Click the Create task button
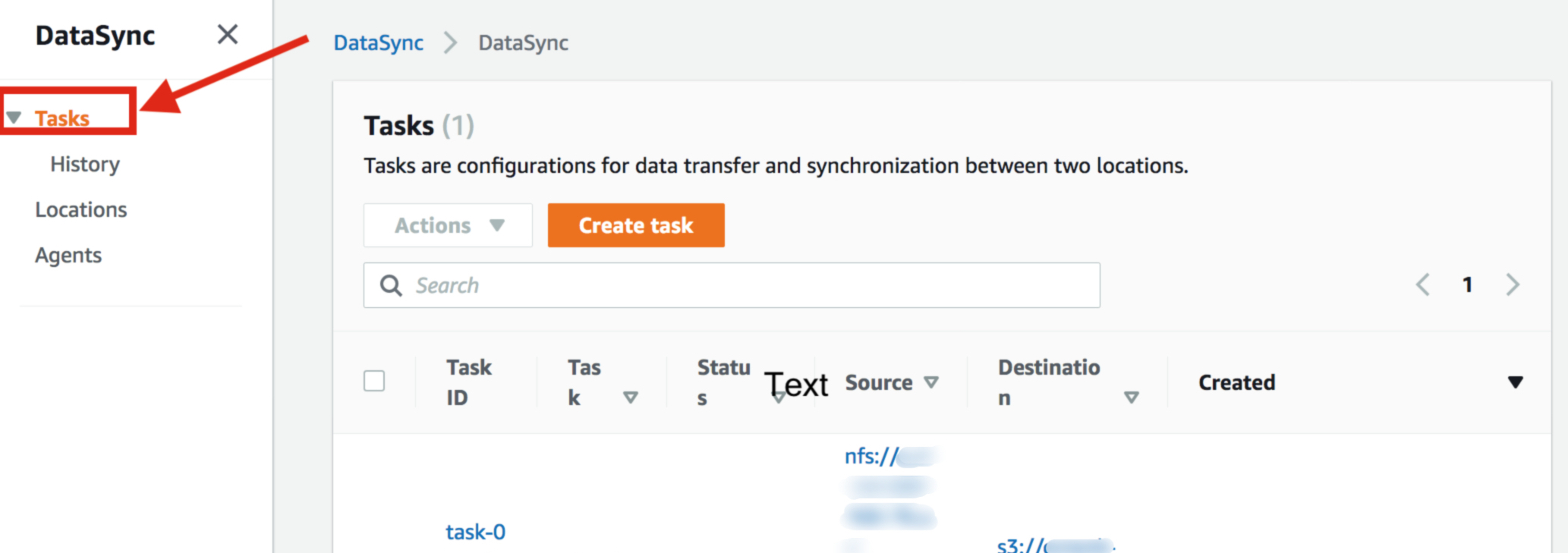This screenshot has height=553, width=1568. pyautogui.click(x=636, y=225)
